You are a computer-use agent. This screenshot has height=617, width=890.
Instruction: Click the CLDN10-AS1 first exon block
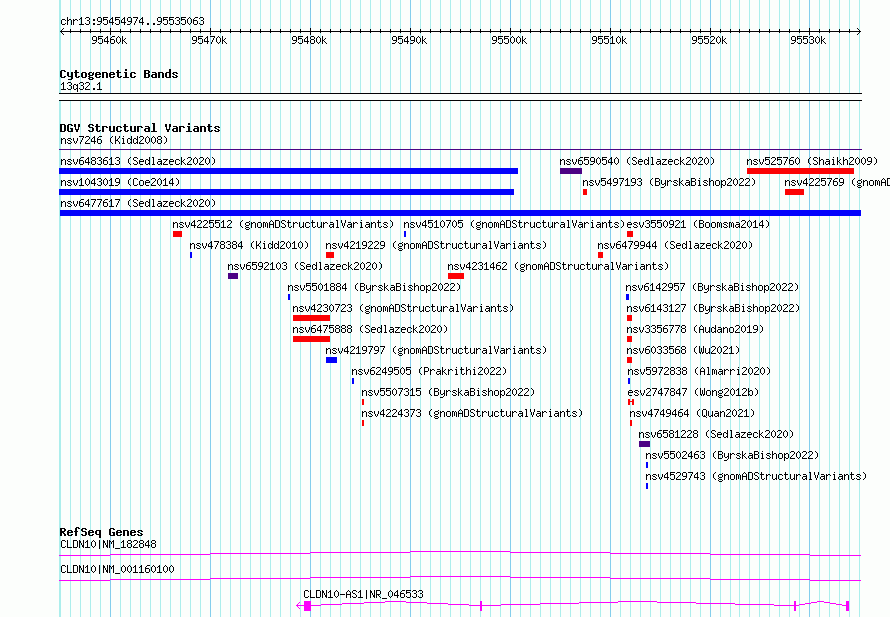click(307, 606)
